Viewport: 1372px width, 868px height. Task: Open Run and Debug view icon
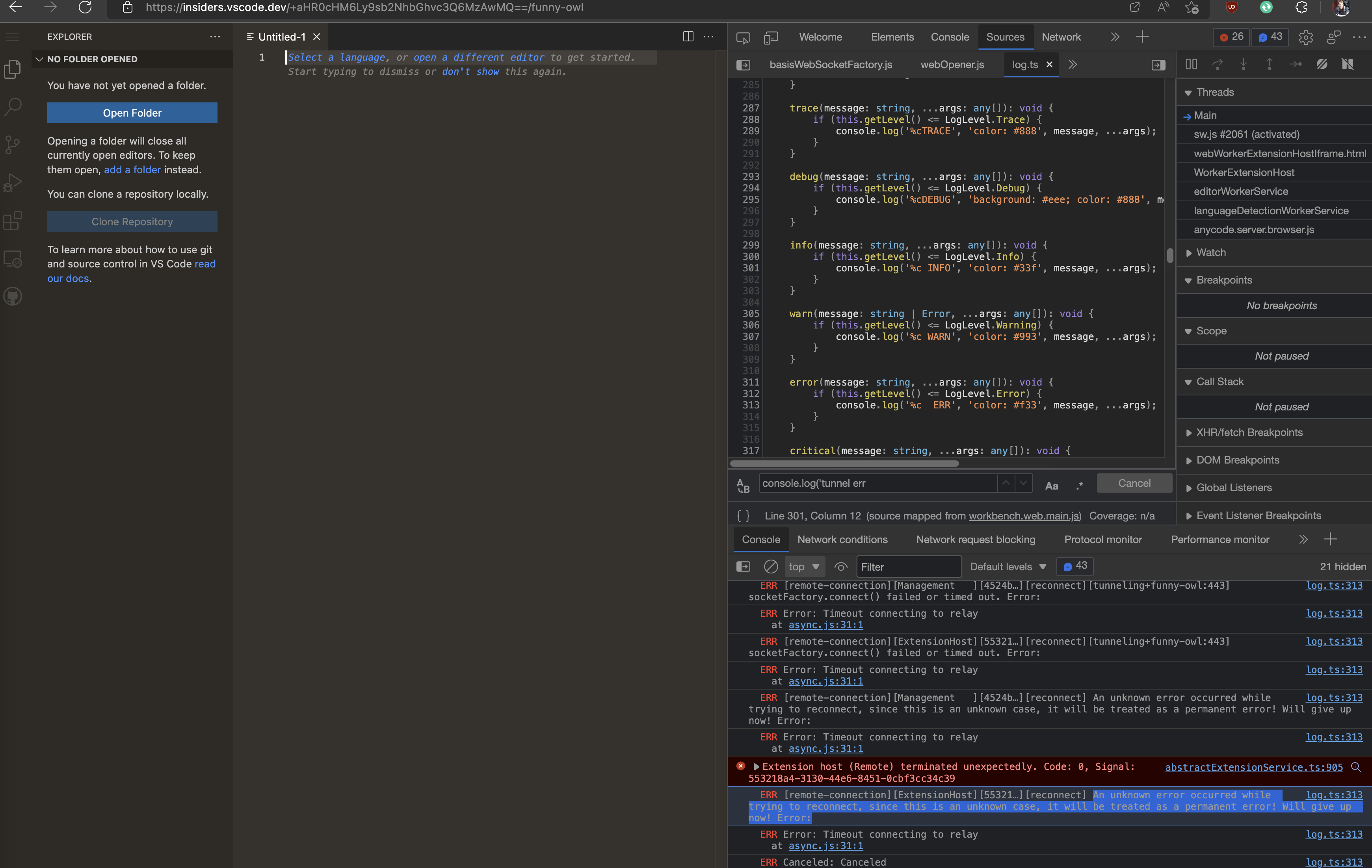click(13, 183)
